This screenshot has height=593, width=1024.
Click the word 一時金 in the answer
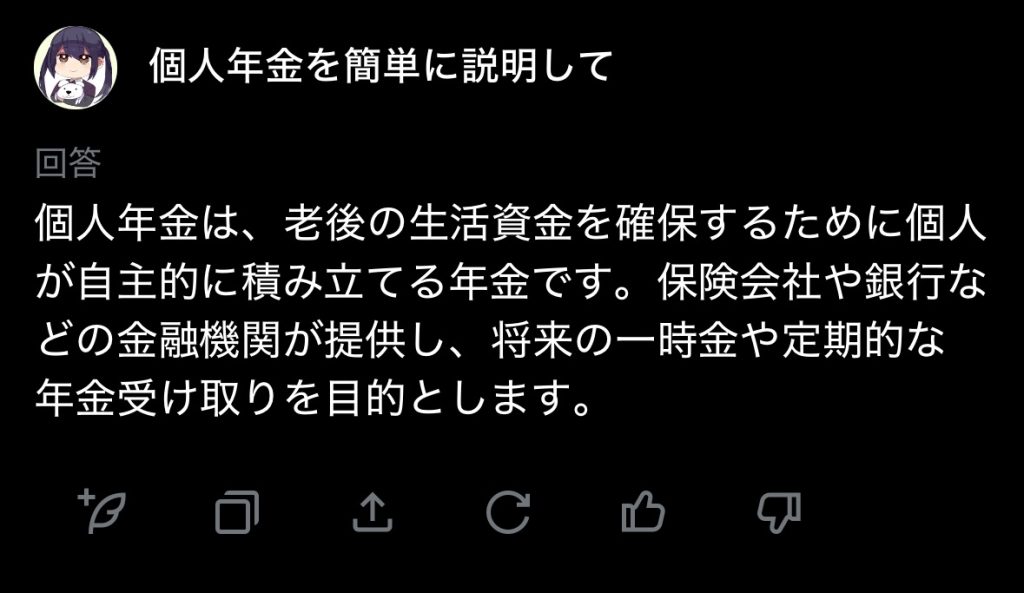pyautogui.click(x=677, y=340)
